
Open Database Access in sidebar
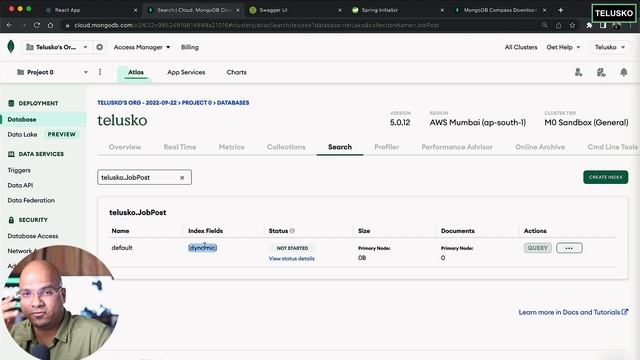(33, 236)
